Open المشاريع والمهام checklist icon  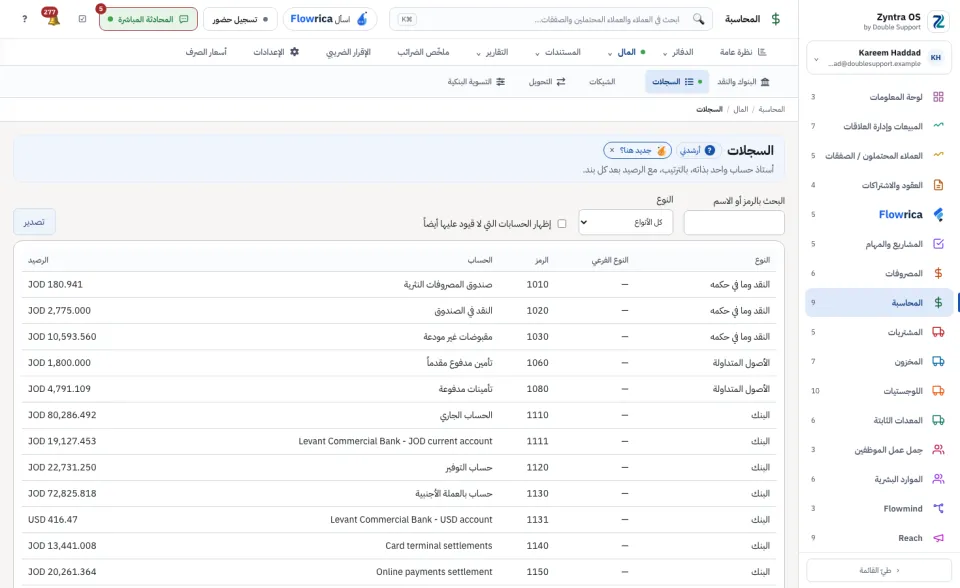click(938, 244)
